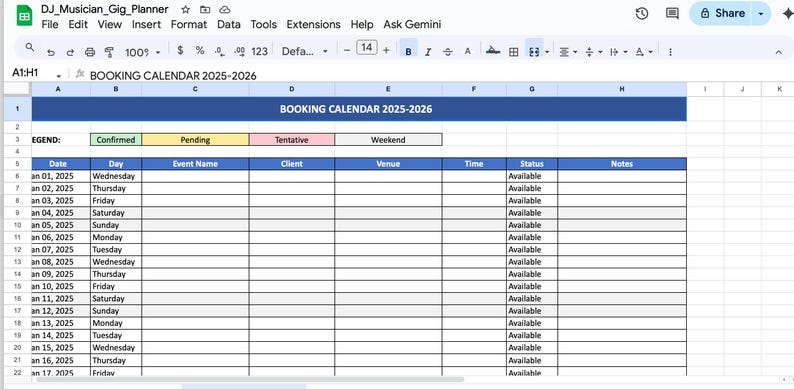Collapse the menus with chevron
Screen dimensions: 794x389
click(779, 52)
